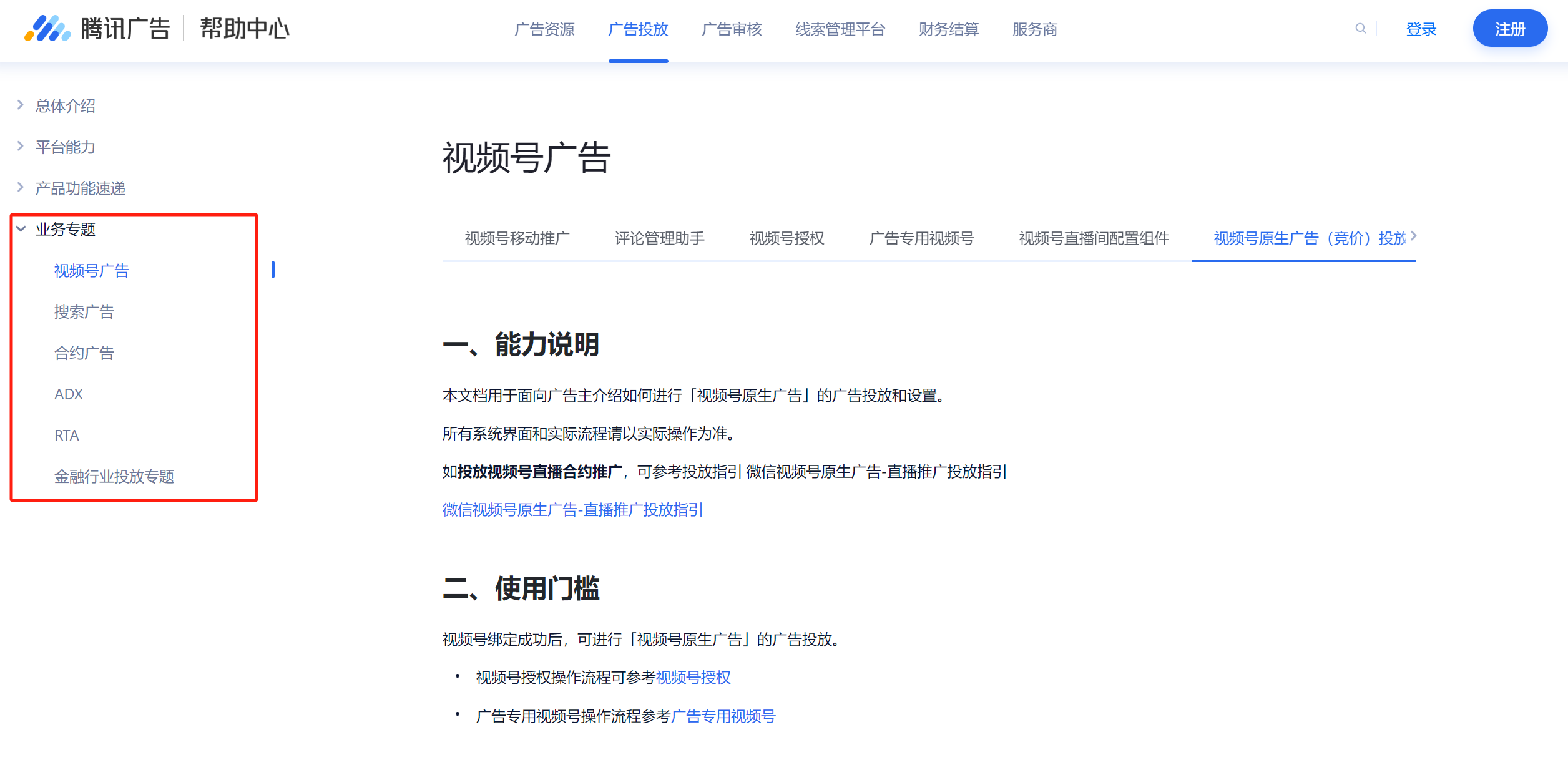Select the 广告专用视频号 tab
The image size is (1568, 760).
(921, 238)
